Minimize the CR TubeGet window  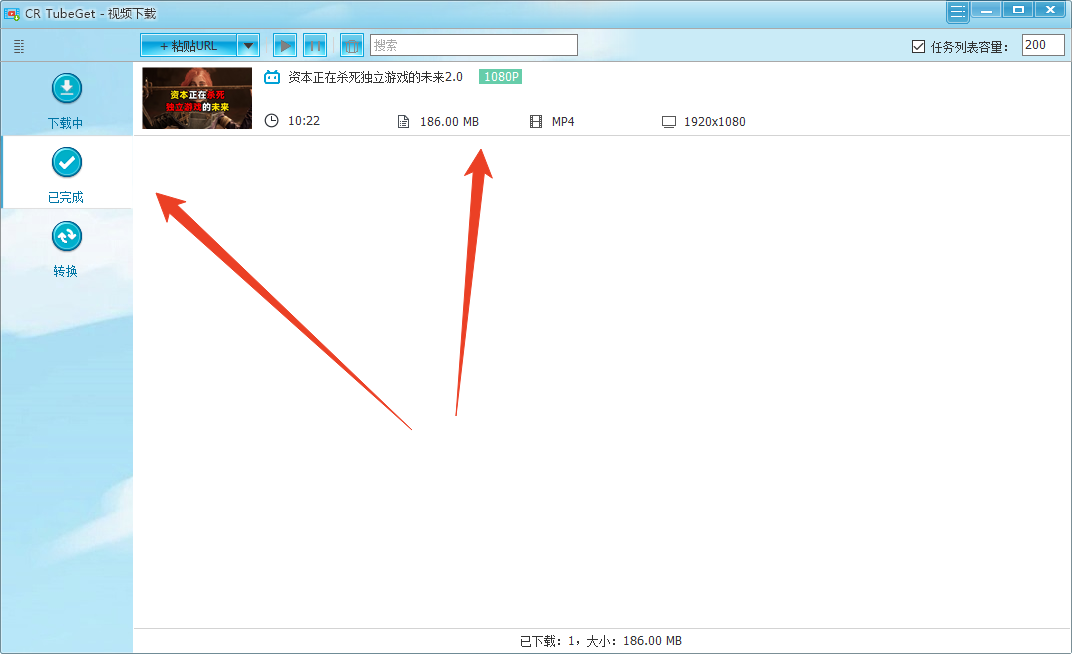point(986,10)
